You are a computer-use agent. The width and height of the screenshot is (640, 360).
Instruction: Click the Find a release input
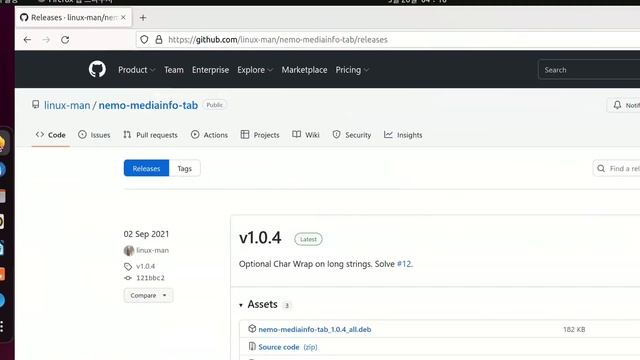tap(616, 168)
